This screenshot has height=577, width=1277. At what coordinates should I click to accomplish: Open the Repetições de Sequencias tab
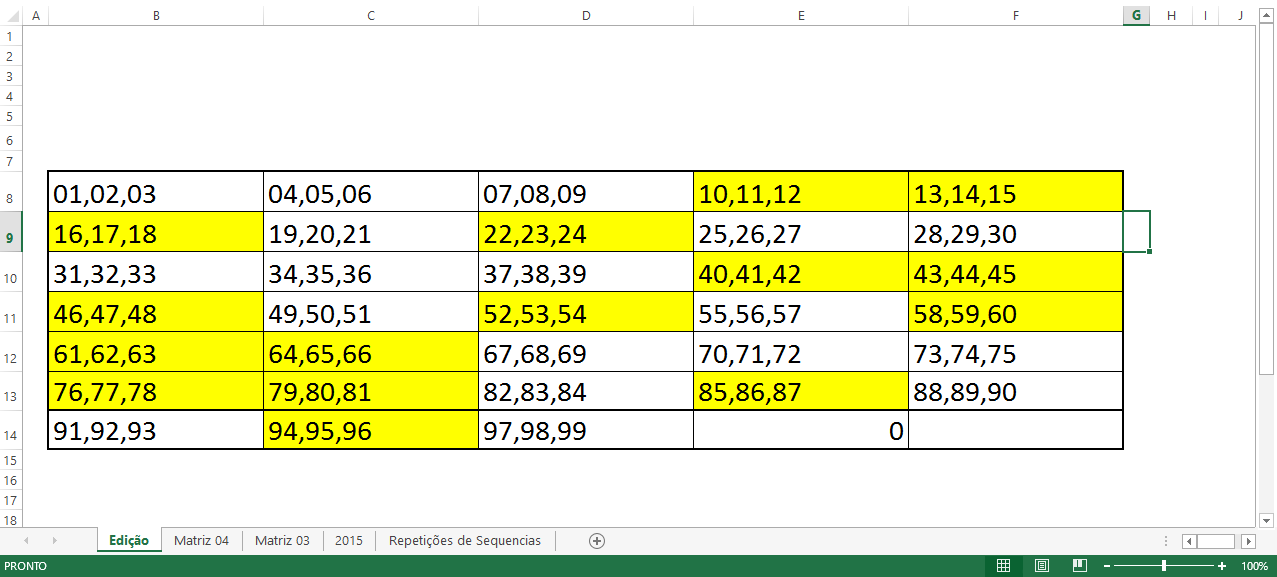[x=465, y=540]
